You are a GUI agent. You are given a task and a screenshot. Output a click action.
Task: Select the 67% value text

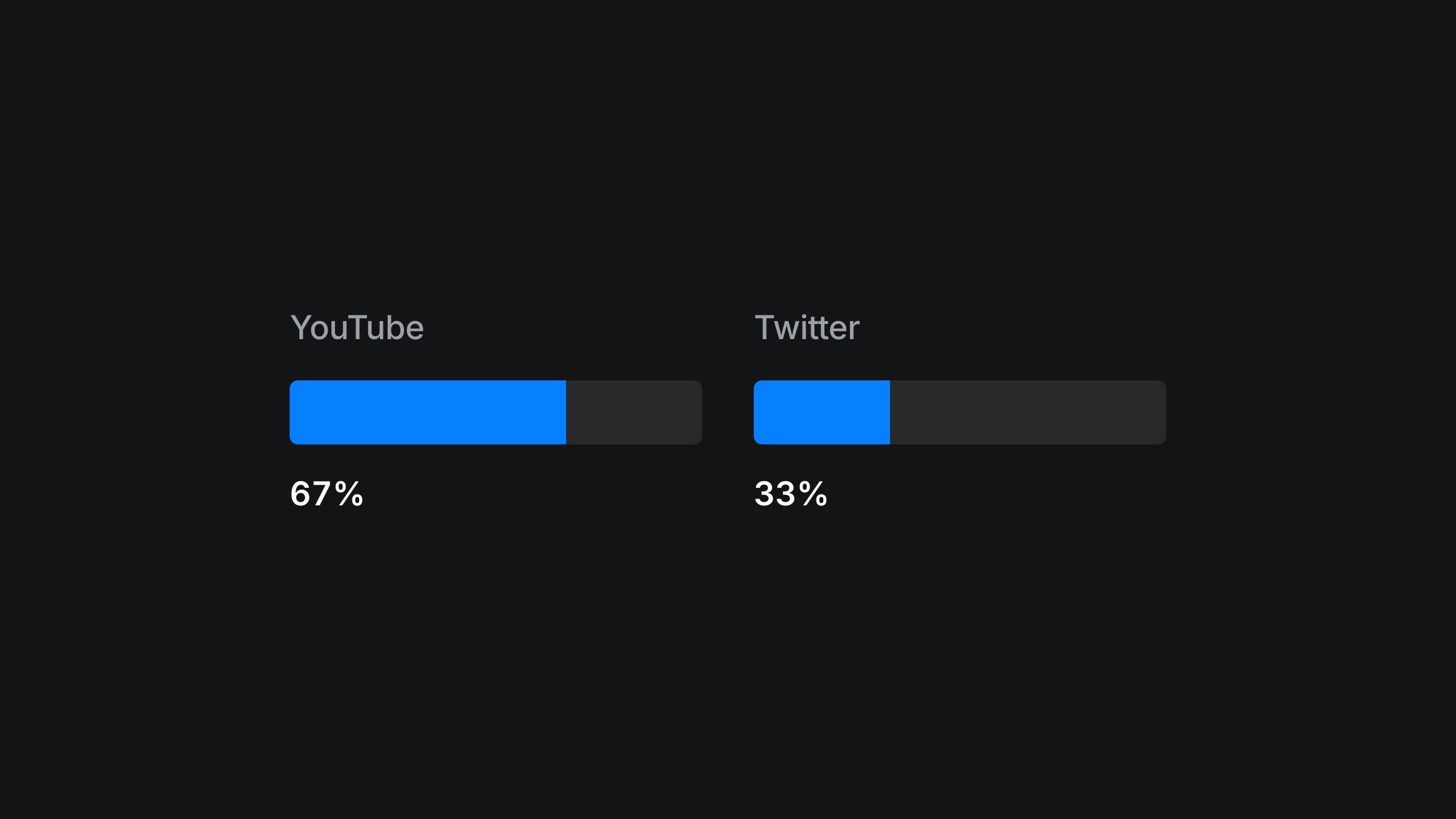(x=326, y=493)
